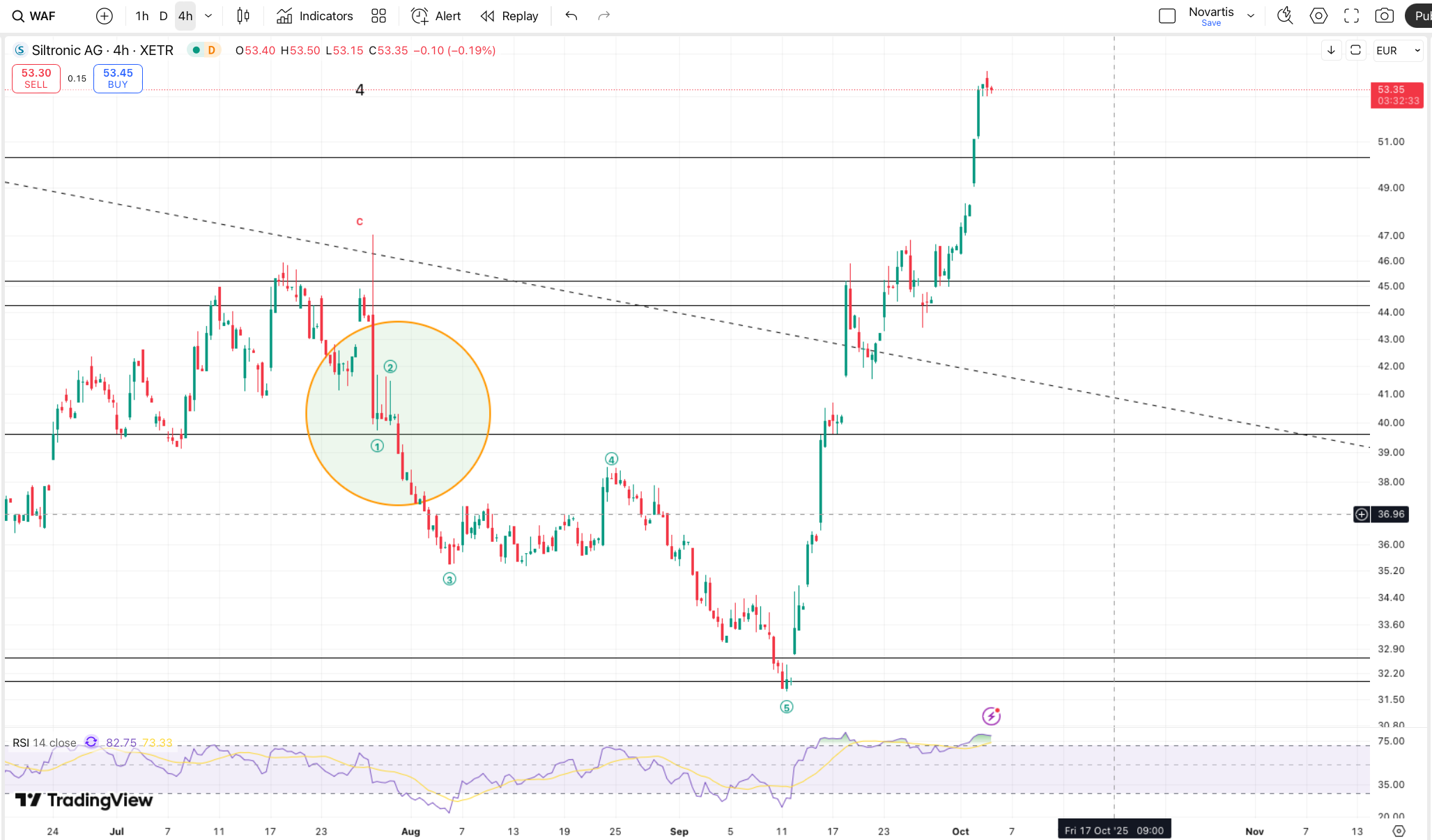Toggle the auto-scale button near EUR
1432x840 pixels.
tap(1355, 50)
